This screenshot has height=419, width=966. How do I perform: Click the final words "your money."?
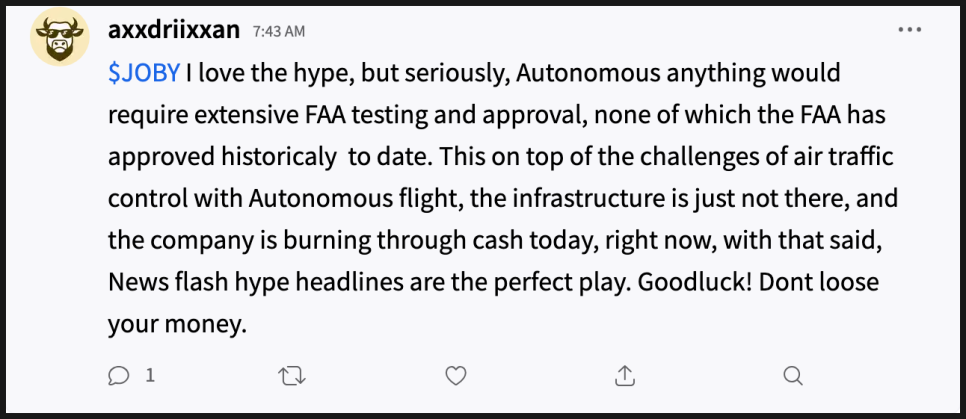click(x=175, y=325)
